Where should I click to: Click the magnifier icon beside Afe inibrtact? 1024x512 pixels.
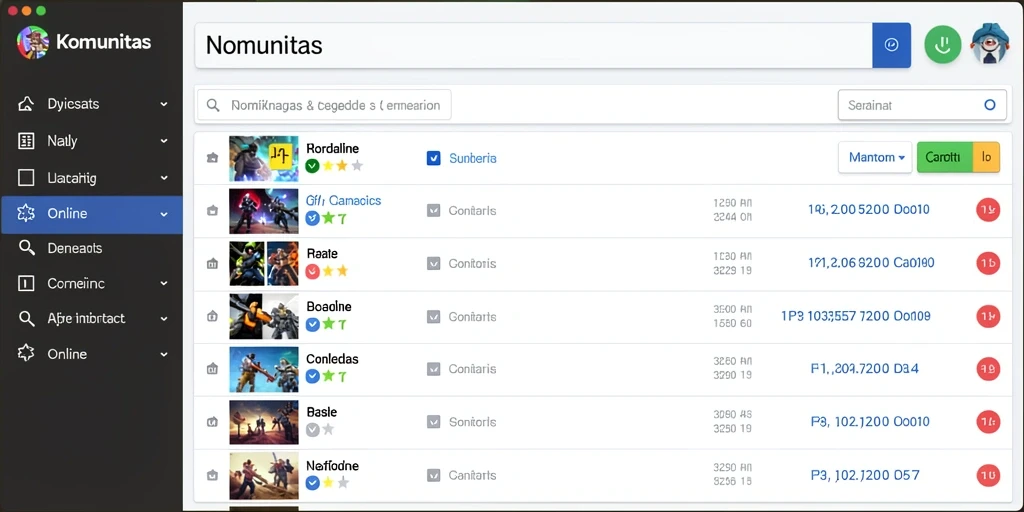pyautogui.click(x=26, y=319)
